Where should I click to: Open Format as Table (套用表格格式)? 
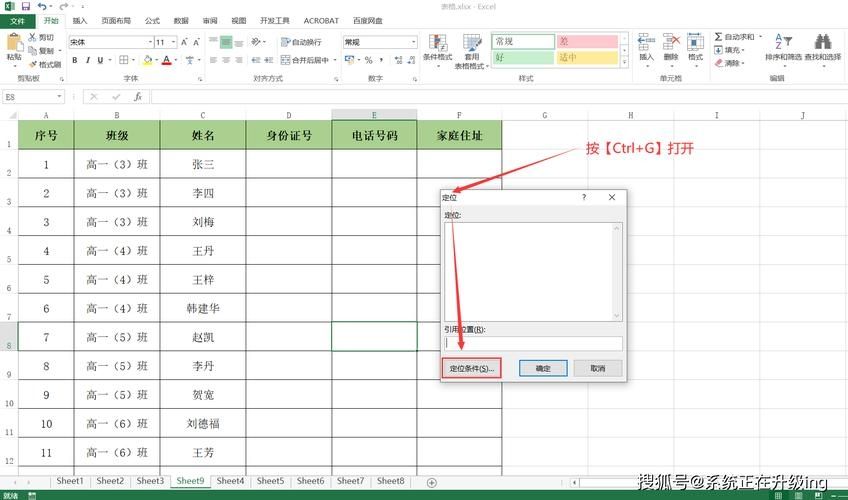click(x=472, y=50)
